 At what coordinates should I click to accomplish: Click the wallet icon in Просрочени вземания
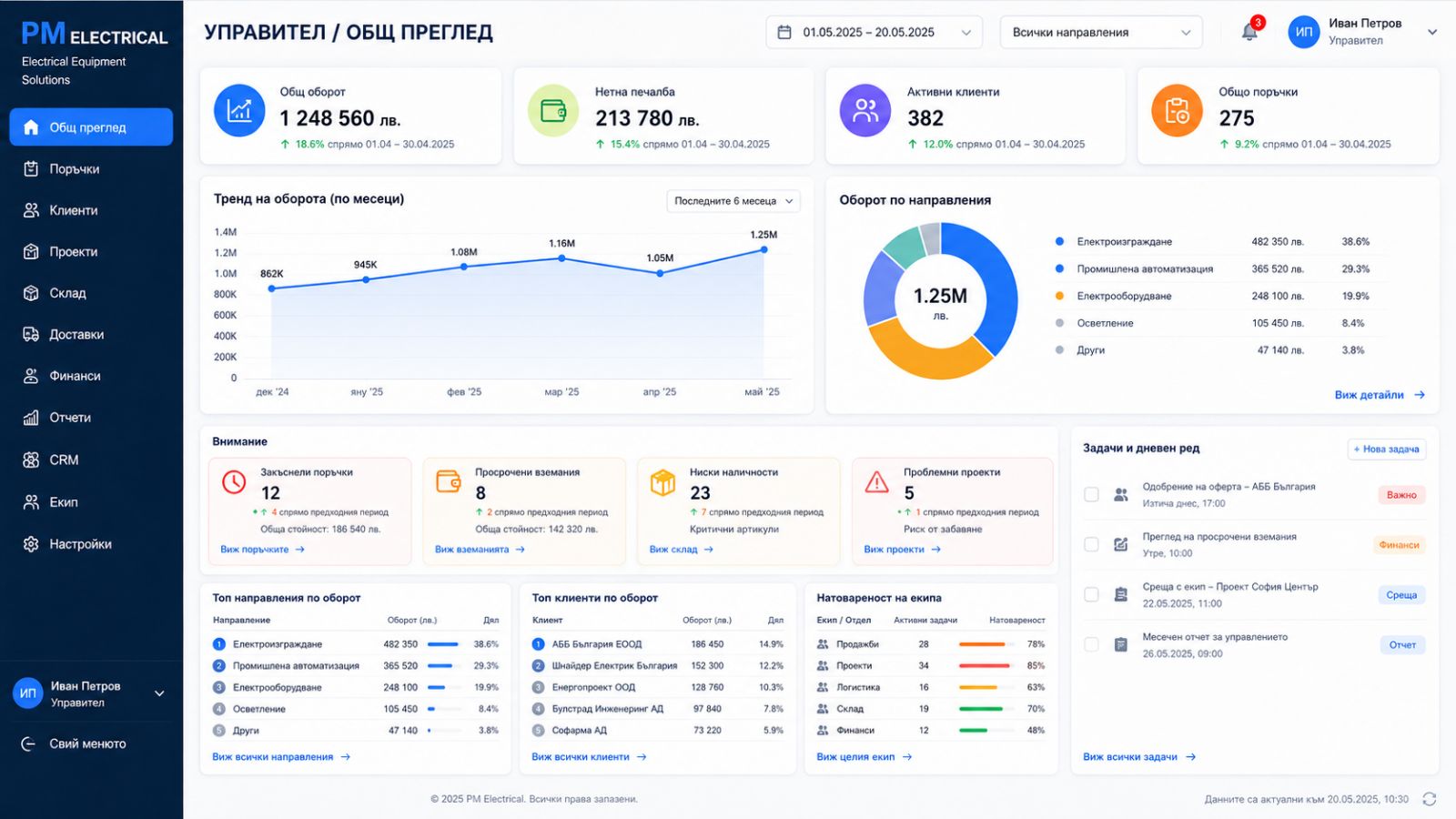tap(449, 481)
